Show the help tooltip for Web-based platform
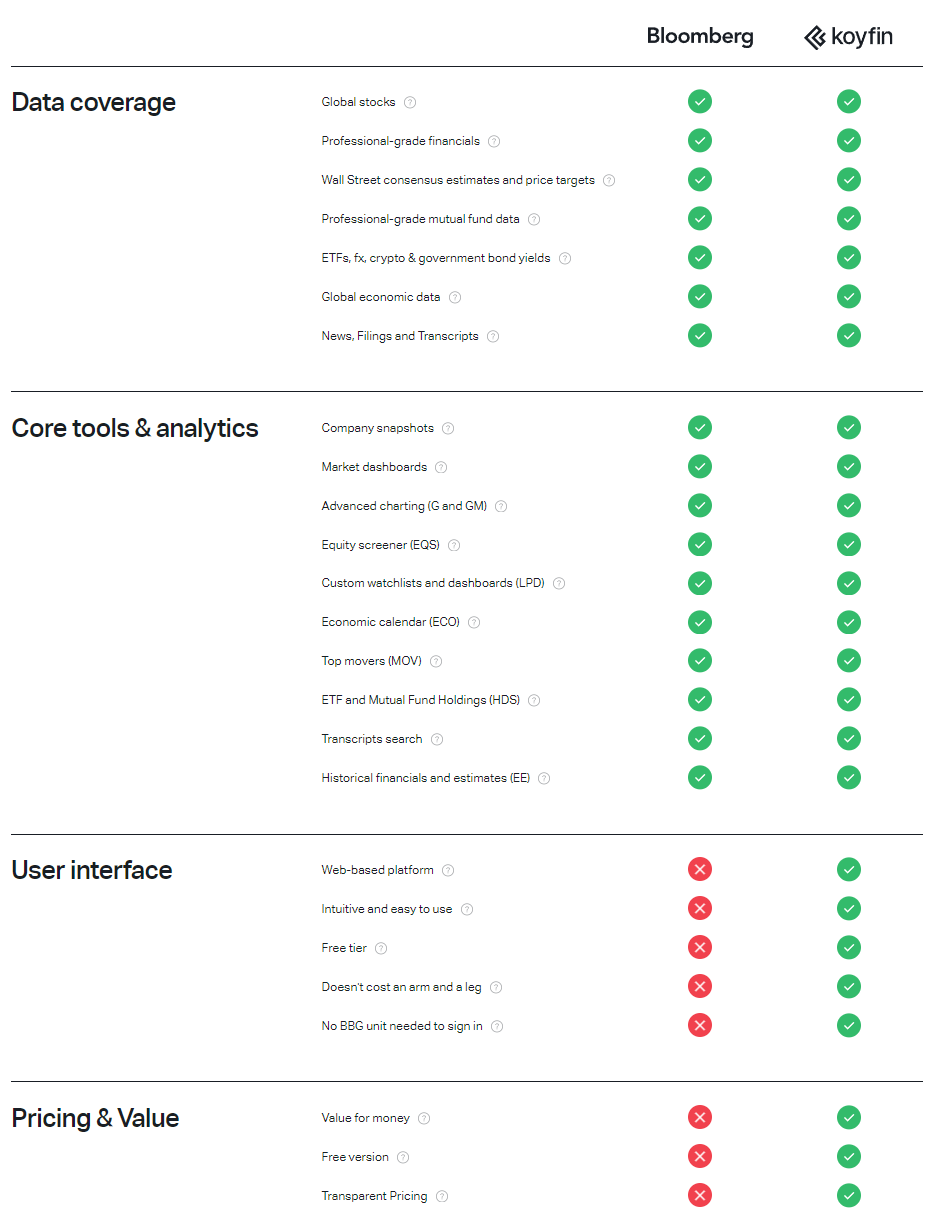Image resolution: width=933 pixels, height=1231 pixels. tap(448, 870)
